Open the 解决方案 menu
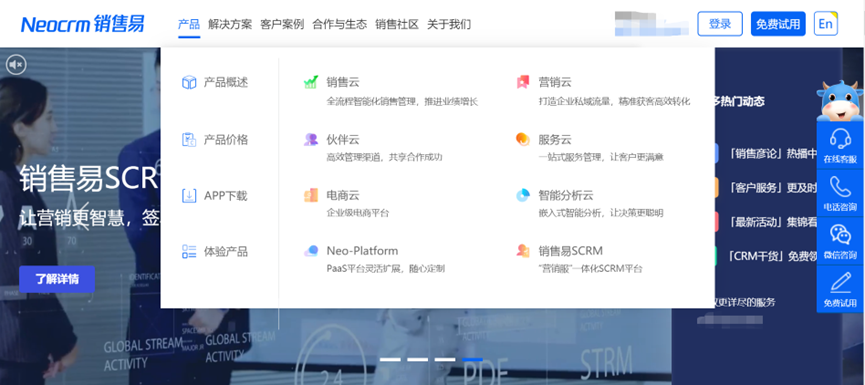The height and width of the screenshot is (385, 865). pos(230,24)
